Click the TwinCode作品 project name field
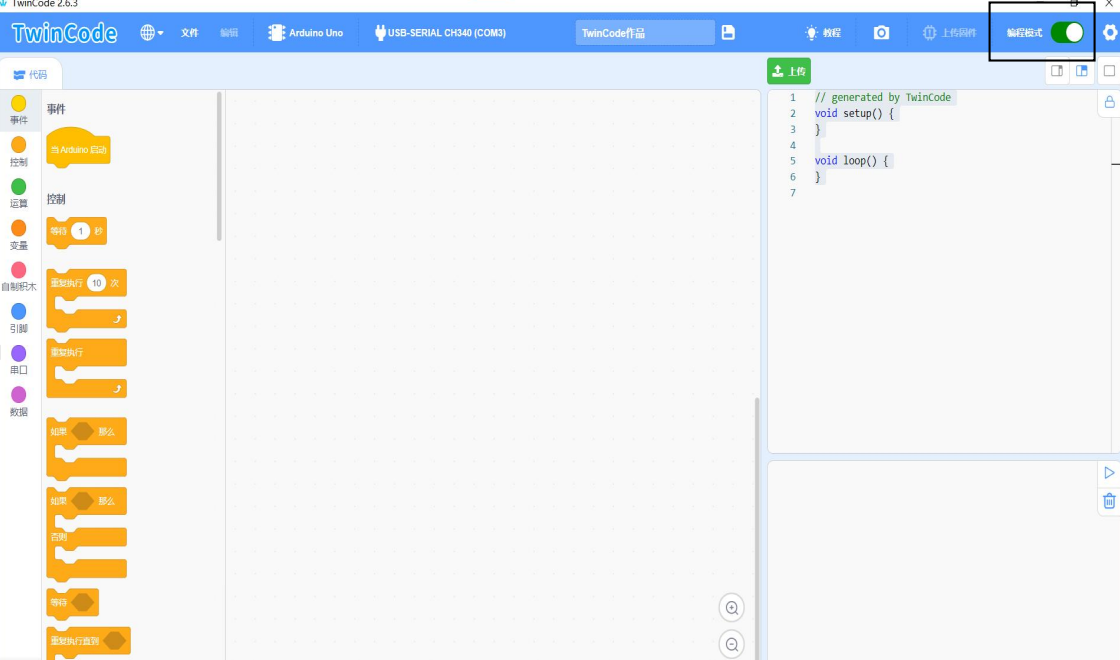1120x660 pixels. coord(645,33)
